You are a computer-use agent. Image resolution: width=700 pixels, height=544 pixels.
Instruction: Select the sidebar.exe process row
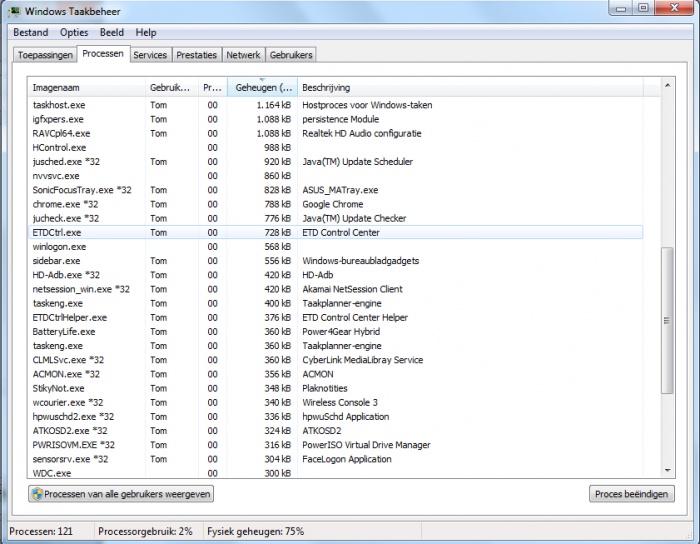58,261
